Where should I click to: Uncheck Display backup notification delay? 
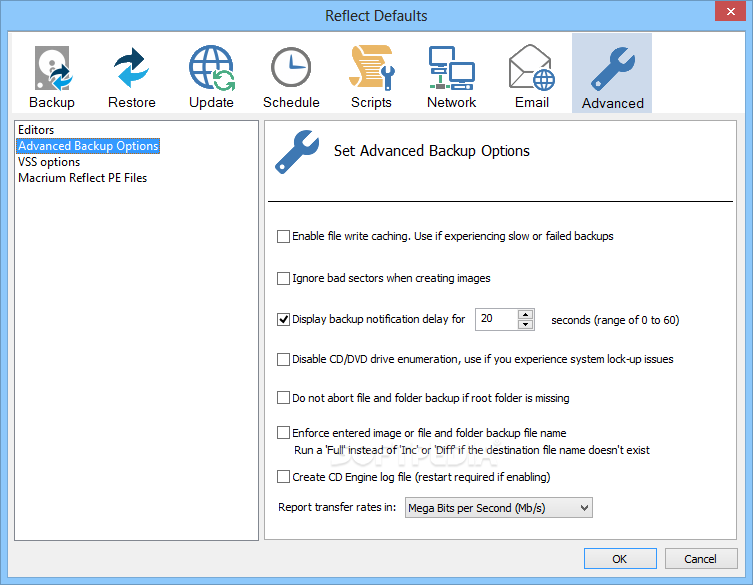[x=283, y=319]
